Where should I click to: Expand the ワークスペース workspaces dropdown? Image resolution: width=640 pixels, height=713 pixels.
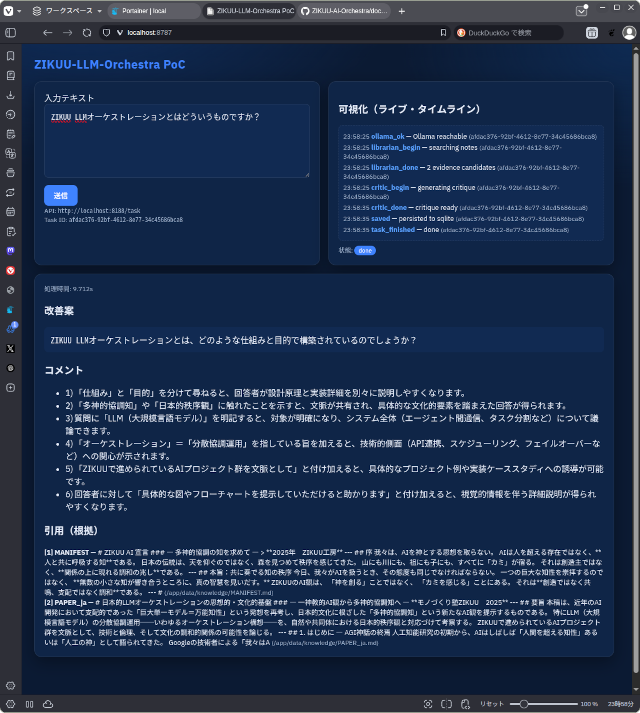pyautogui.click(x=62, y=11)
